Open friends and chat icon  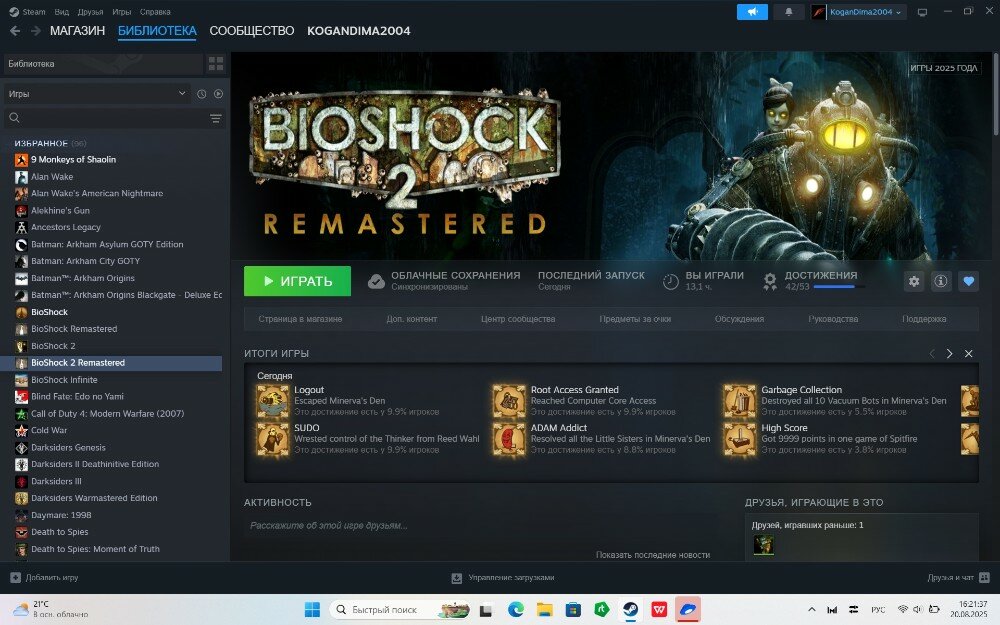pyautogui.click(x=984, y=578)
